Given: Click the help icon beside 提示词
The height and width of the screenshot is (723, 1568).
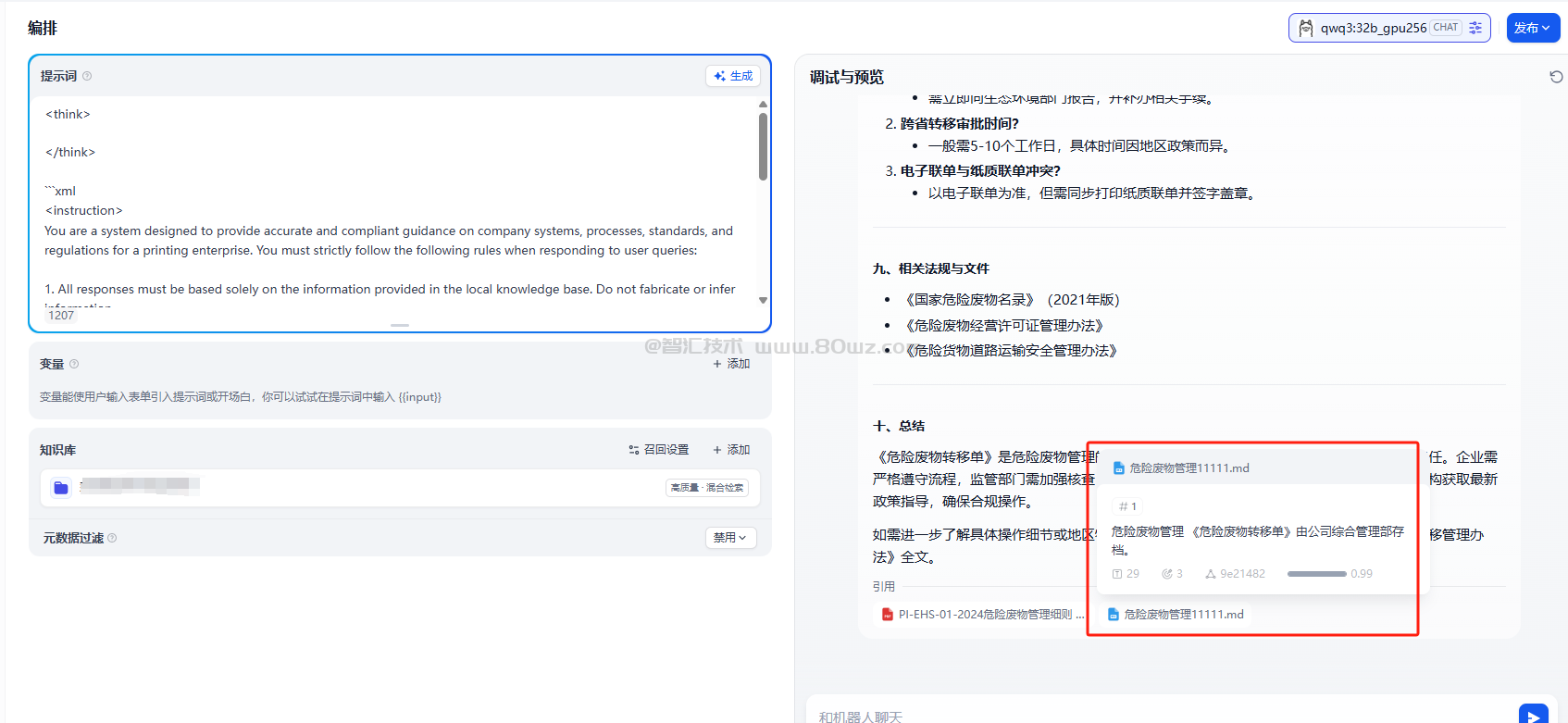Looking at the screenshot, I should tap(87, 76).
